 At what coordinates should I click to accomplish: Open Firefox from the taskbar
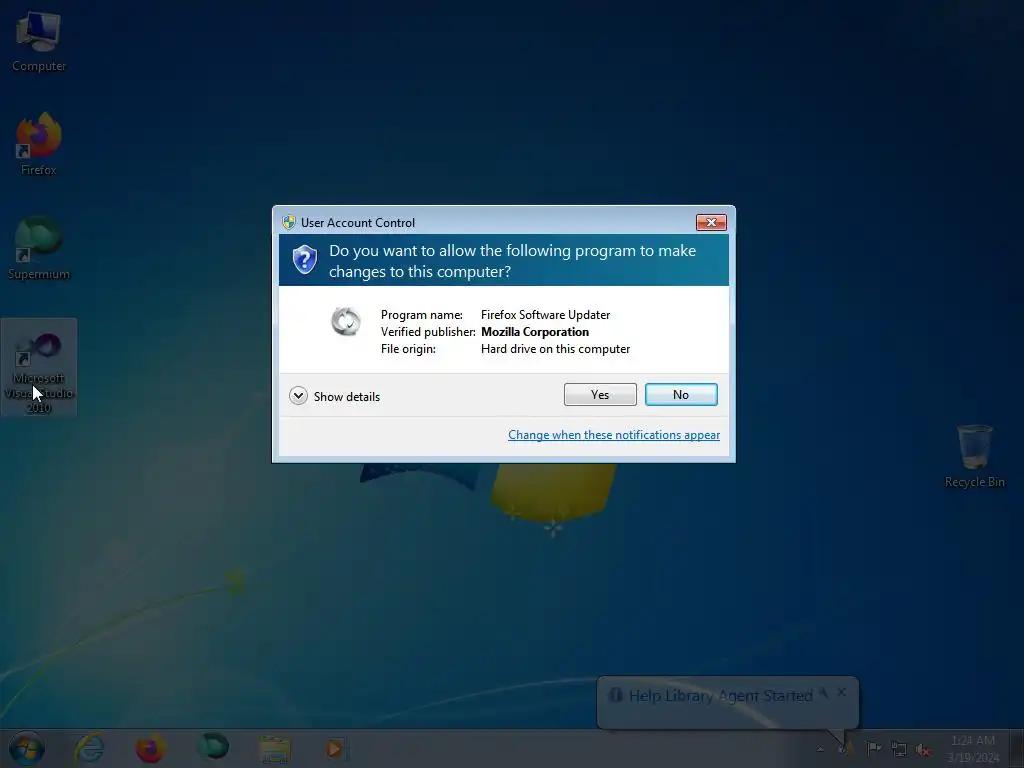150,748
